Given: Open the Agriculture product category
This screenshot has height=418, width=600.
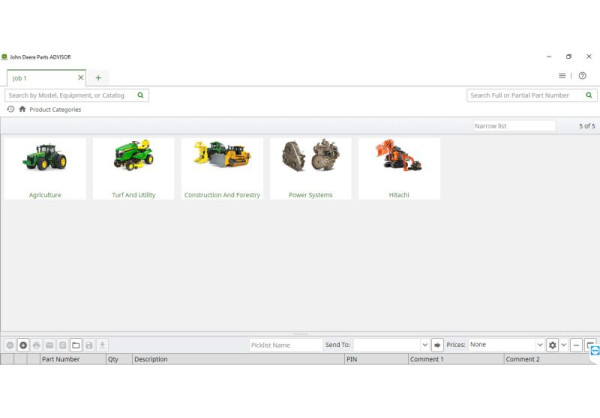Looking at the screenshot, I should [45, 169].
